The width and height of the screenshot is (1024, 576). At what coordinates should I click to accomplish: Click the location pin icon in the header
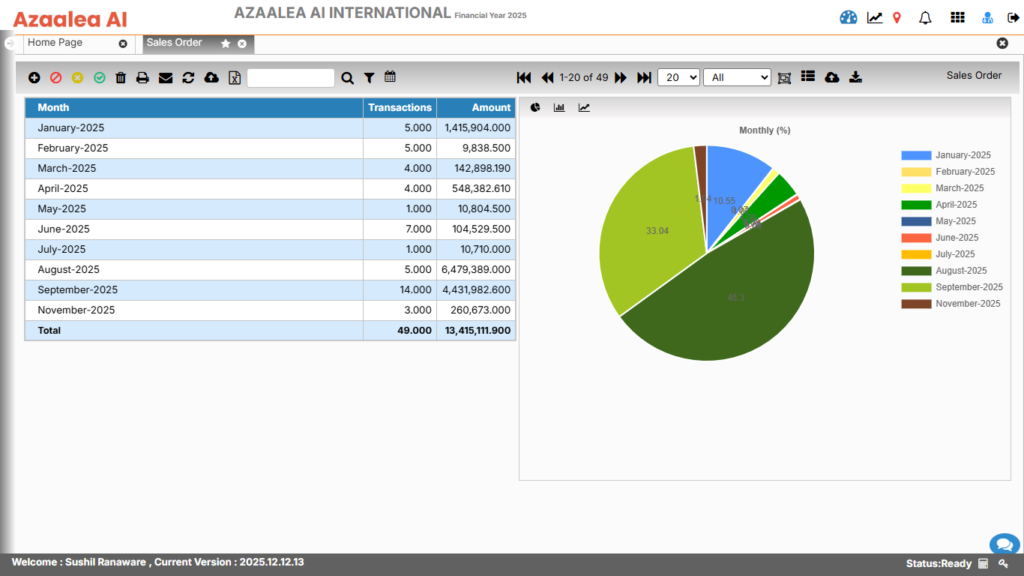(x=897, y=16)
